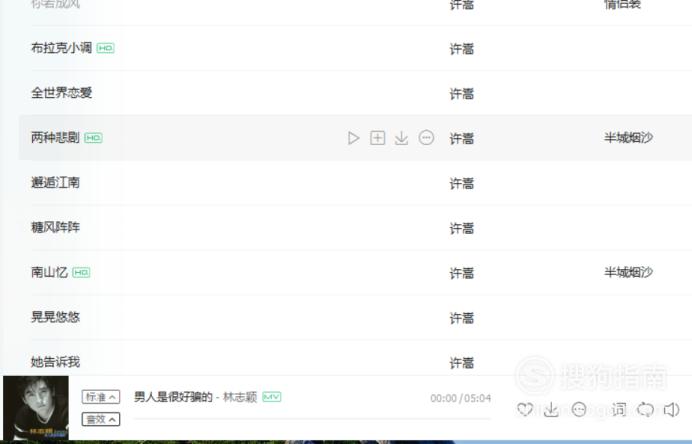The height and width of the screenshot is (444, 692).
Task: Like the current song with heart icon
Action: point(525,410)
